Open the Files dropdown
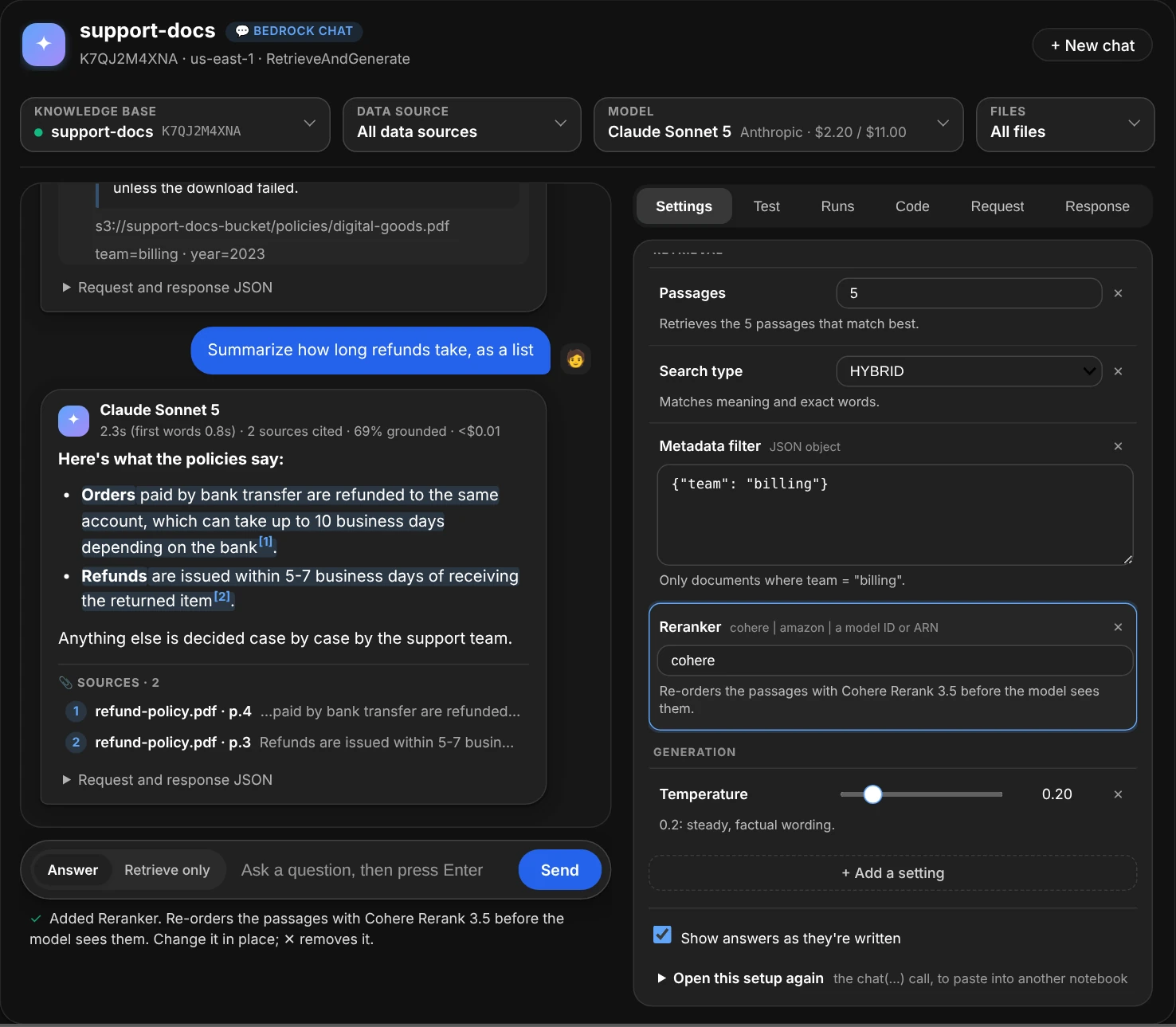 (x=1065, y=124)
